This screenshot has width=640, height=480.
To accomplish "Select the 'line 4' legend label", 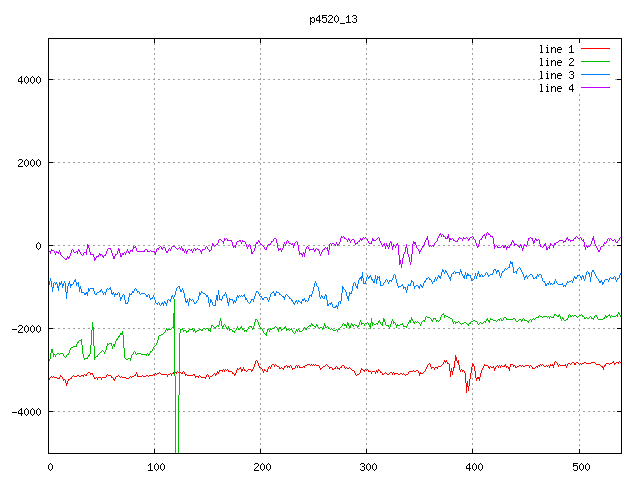I will point(556,88).
